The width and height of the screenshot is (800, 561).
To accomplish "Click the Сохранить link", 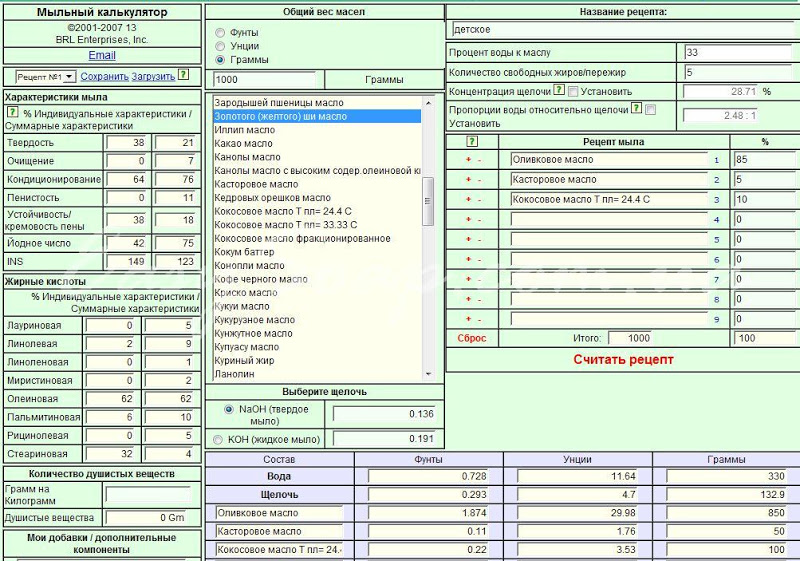I will [105, 76].
